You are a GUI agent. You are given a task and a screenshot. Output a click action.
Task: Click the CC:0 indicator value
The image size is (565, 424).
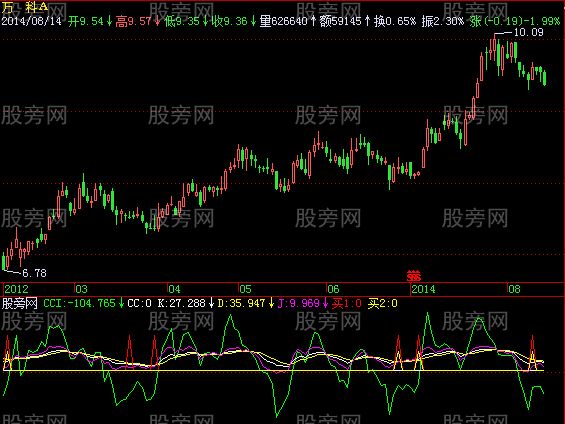pyautogui.click(x=139, y=303)
